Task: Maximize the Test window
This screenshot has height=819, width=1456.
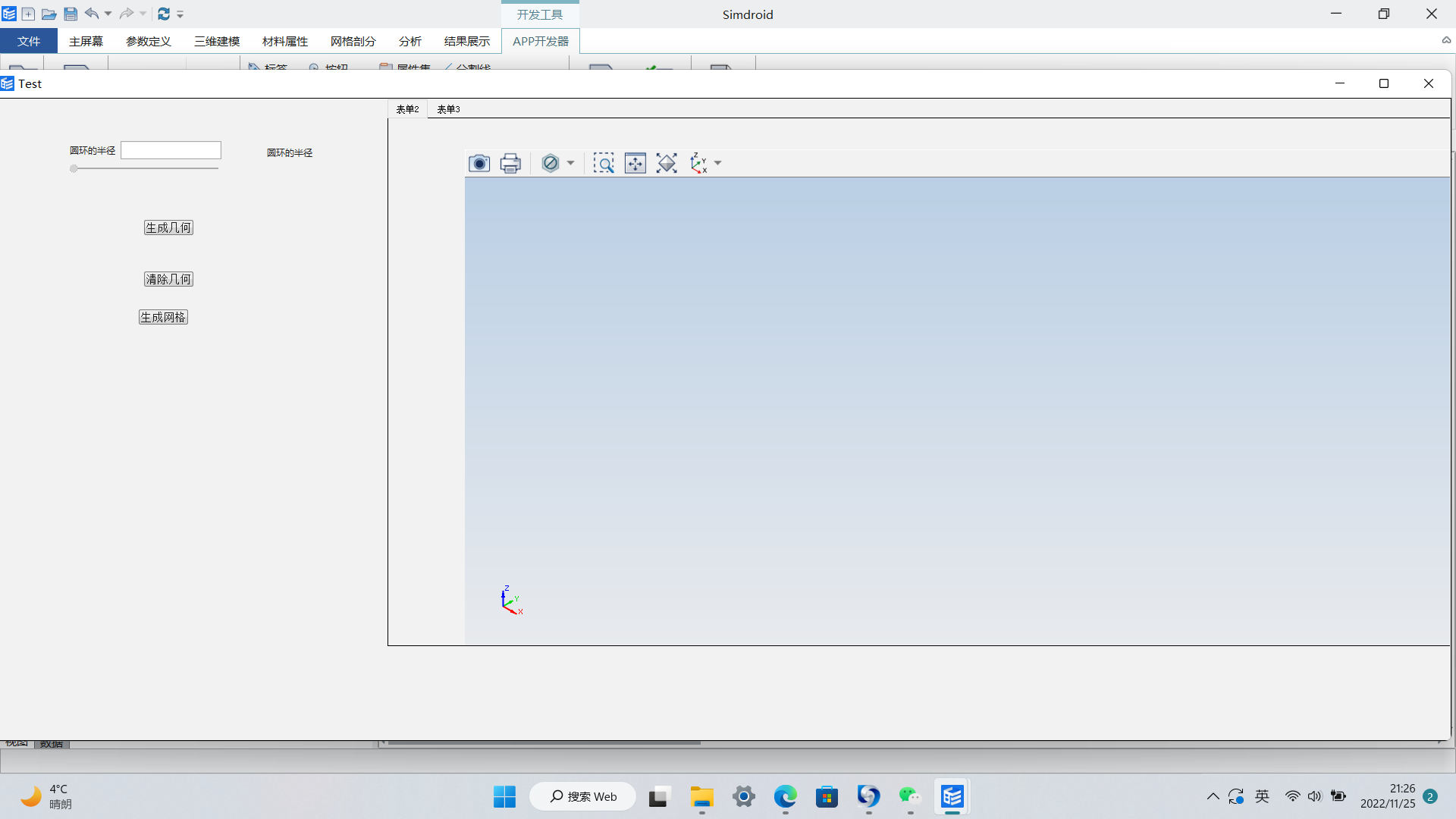Action: tap(1384, 83)
